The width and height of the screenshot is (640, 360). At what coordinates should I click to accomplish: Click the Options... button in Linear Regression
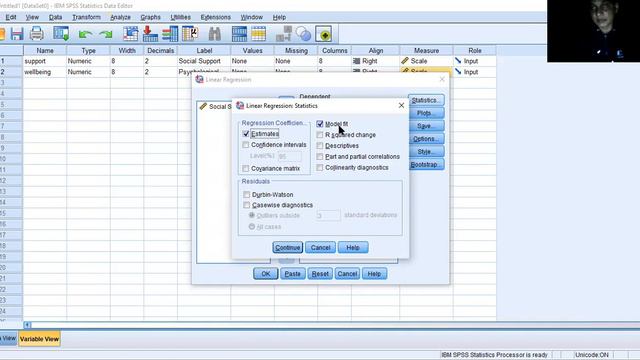coord(426,139)
